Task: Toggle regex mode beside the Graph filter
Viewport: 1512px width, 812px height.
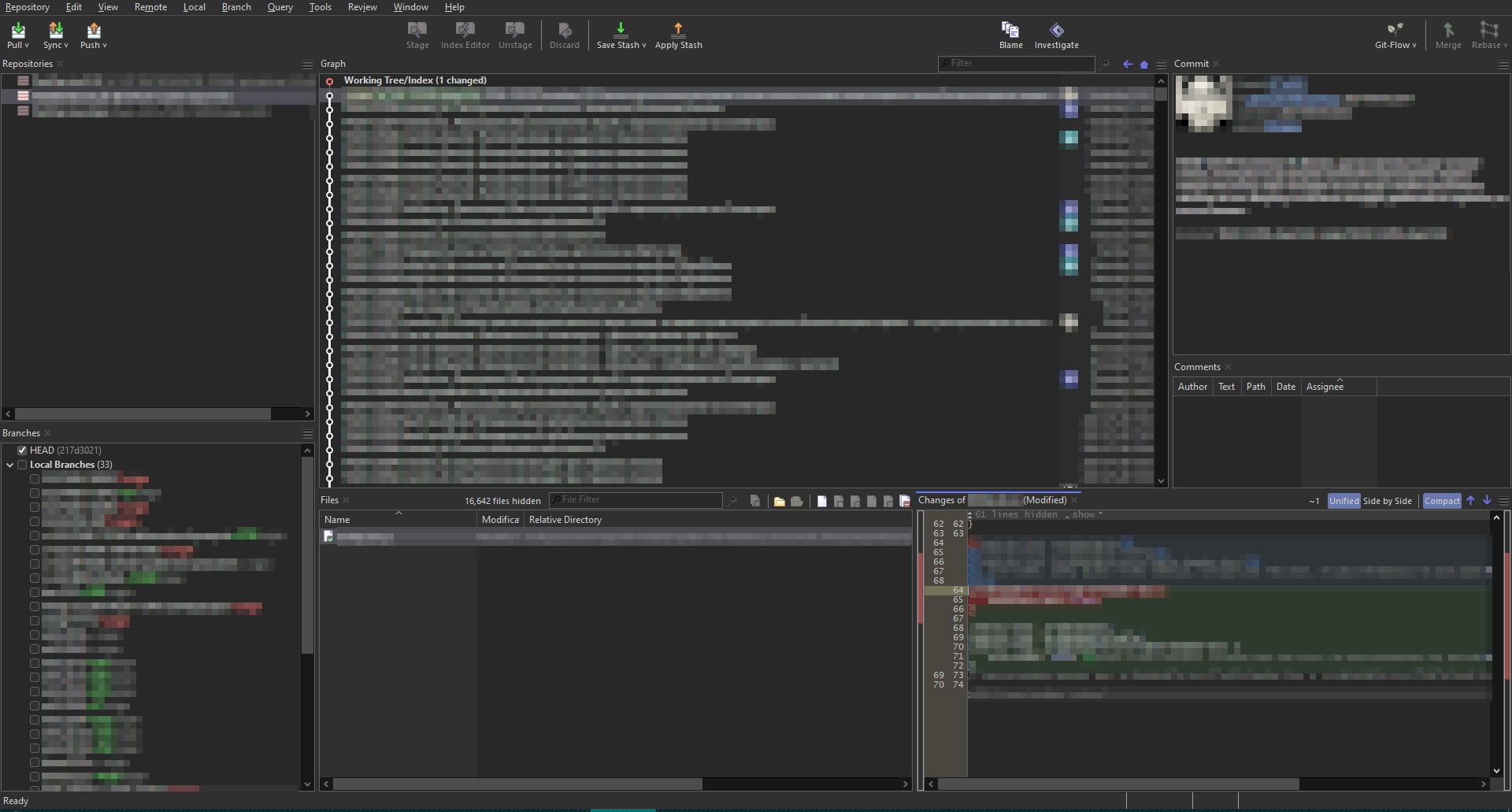Action: click(x=1105, y=64)
